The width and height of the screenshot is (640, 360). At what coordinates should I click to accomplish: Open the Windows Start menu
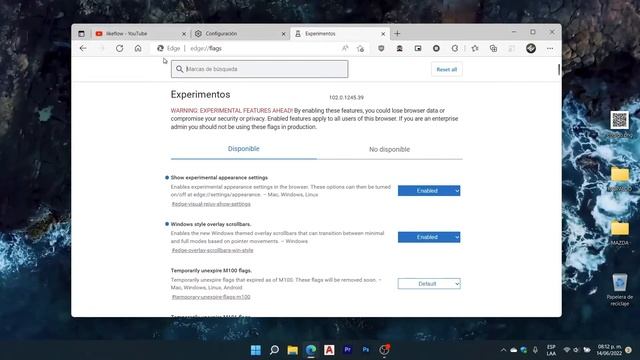(256, 350)
